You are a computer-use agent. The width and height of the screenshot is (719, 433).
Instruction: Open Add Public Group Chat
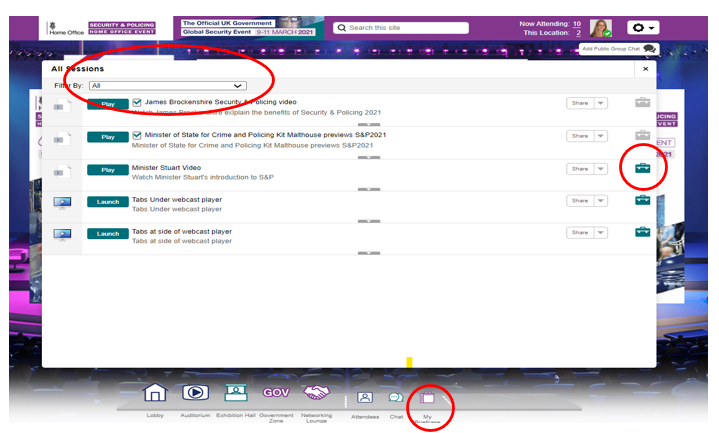[619, 49]
